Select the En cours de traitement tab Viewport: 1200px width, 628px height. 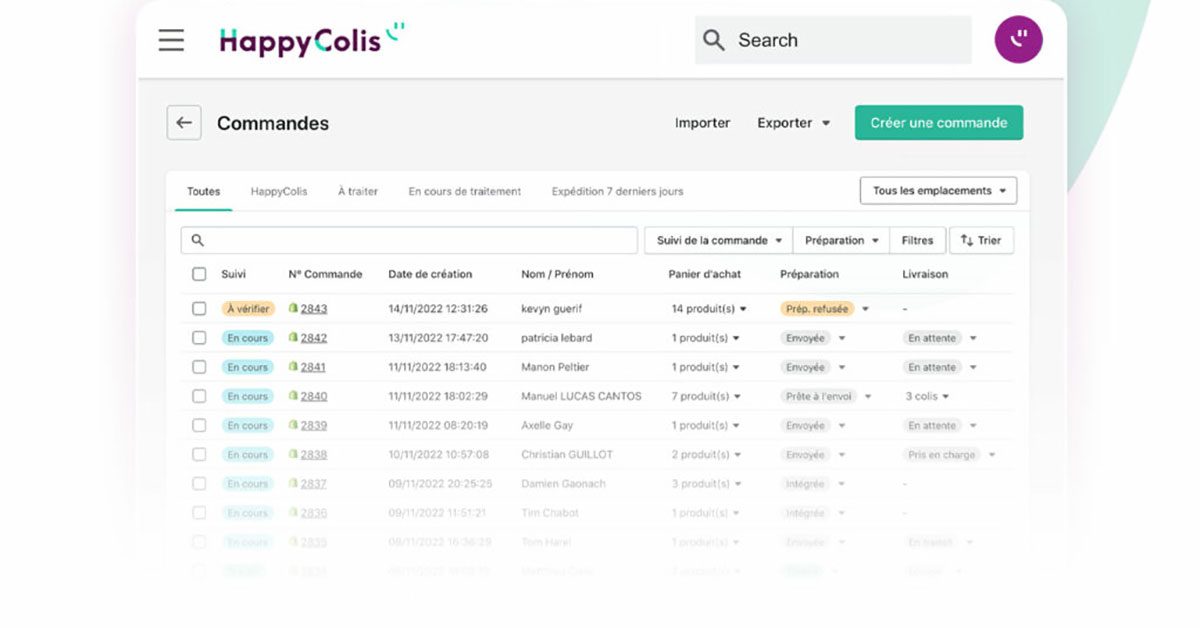coord(464,191)
